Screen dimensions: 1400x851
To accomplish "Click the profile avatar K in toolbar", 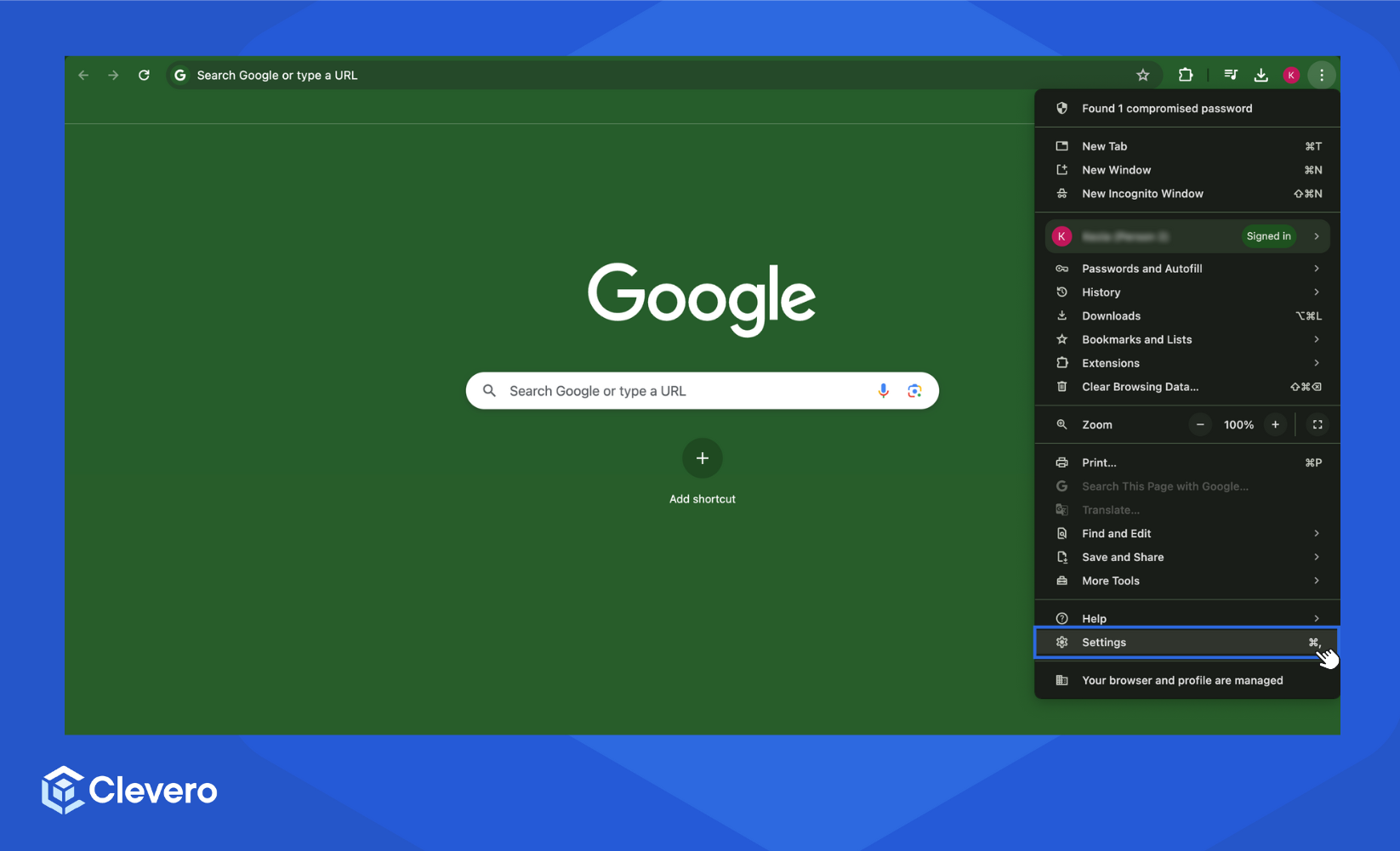I will pyautogui.click(x=1291, y=75).
